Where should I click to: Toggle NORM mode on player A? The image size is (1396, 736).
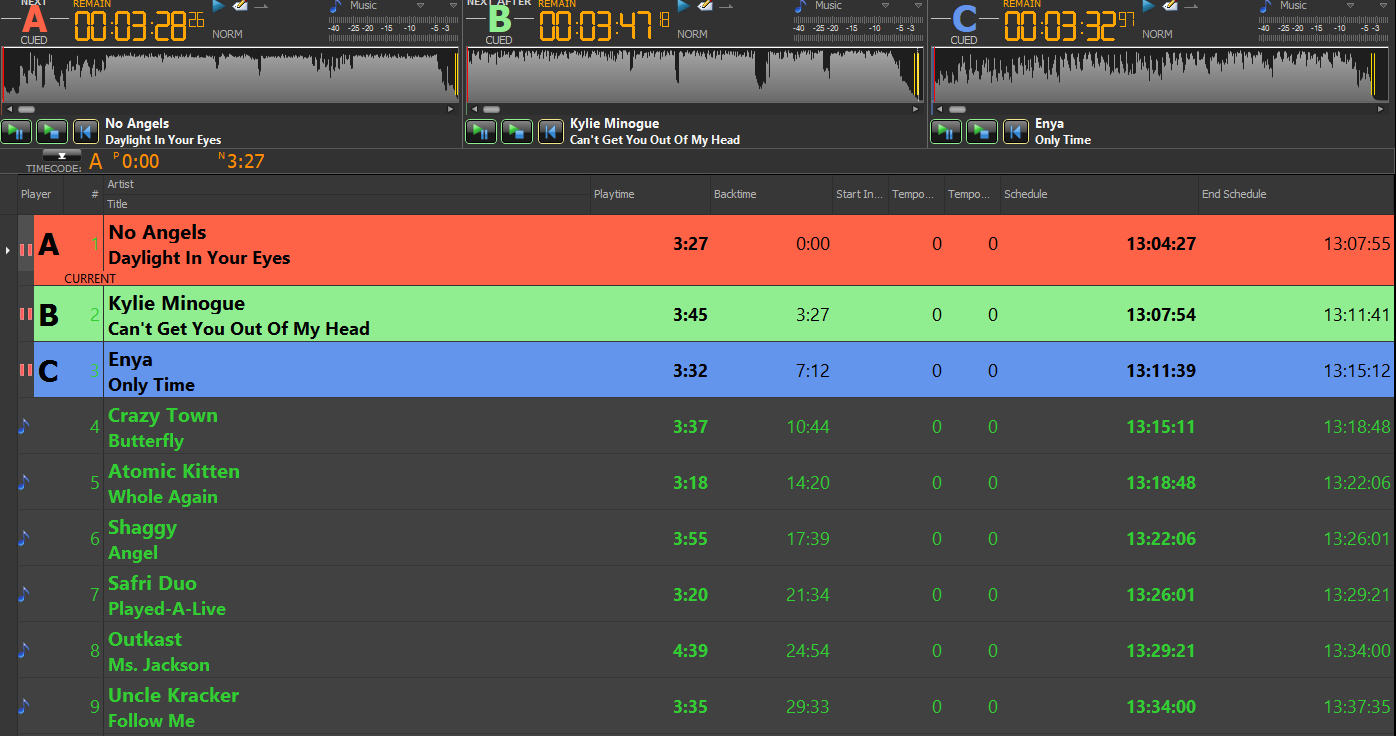(x=227, y=34)
